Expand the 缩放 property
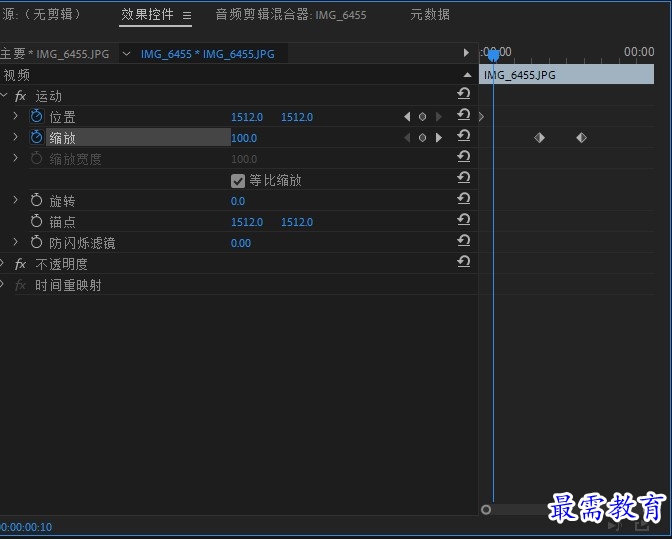The image size is (672, 539). [x=16, y=137]
